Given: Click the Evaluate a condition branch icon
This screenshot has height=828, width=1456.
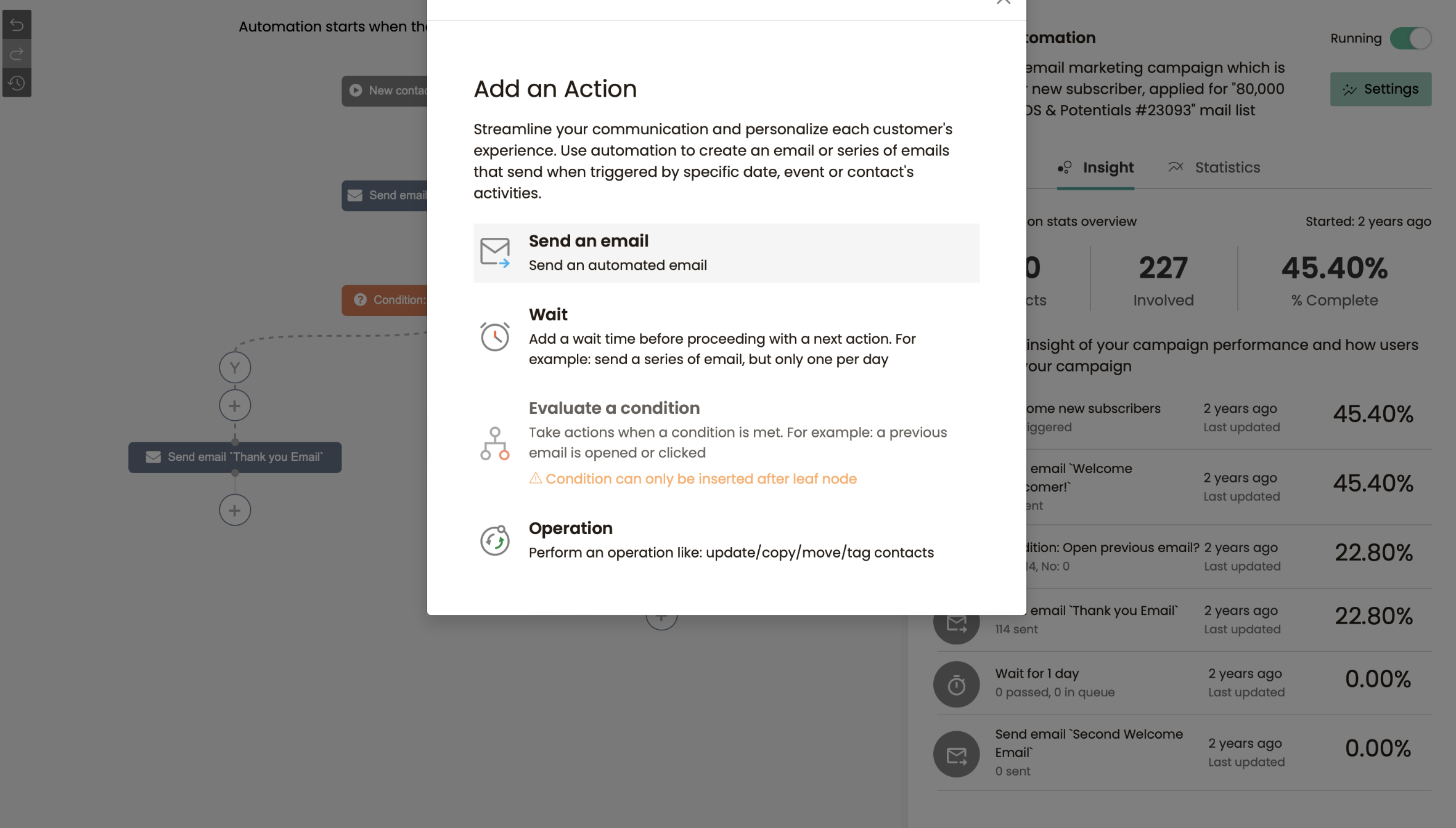Looking at the screenshot, I should tap(494, 443).
